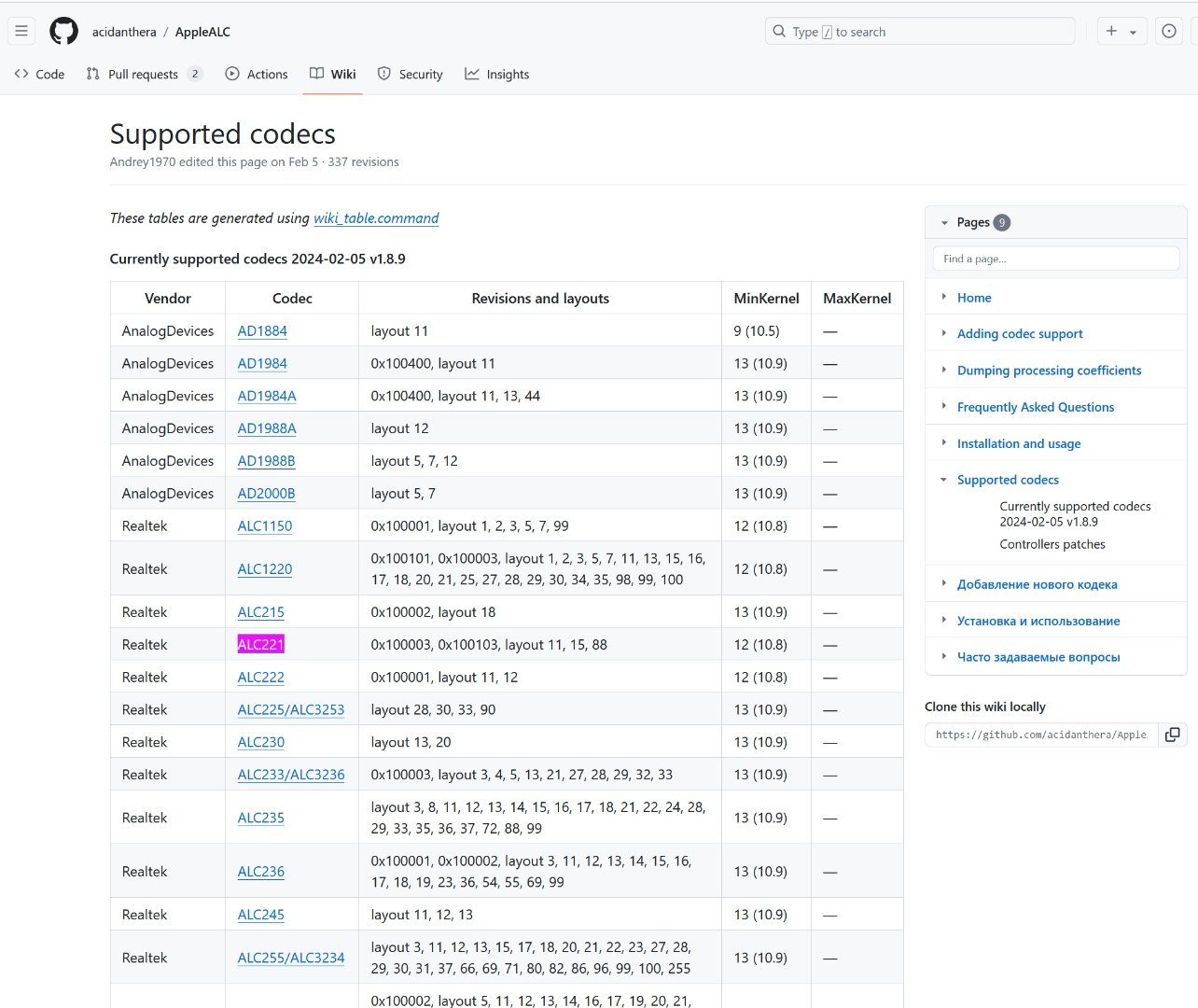
Task: Collapse the Supported codecs sidebar entry
Action: tap(944, 480)
